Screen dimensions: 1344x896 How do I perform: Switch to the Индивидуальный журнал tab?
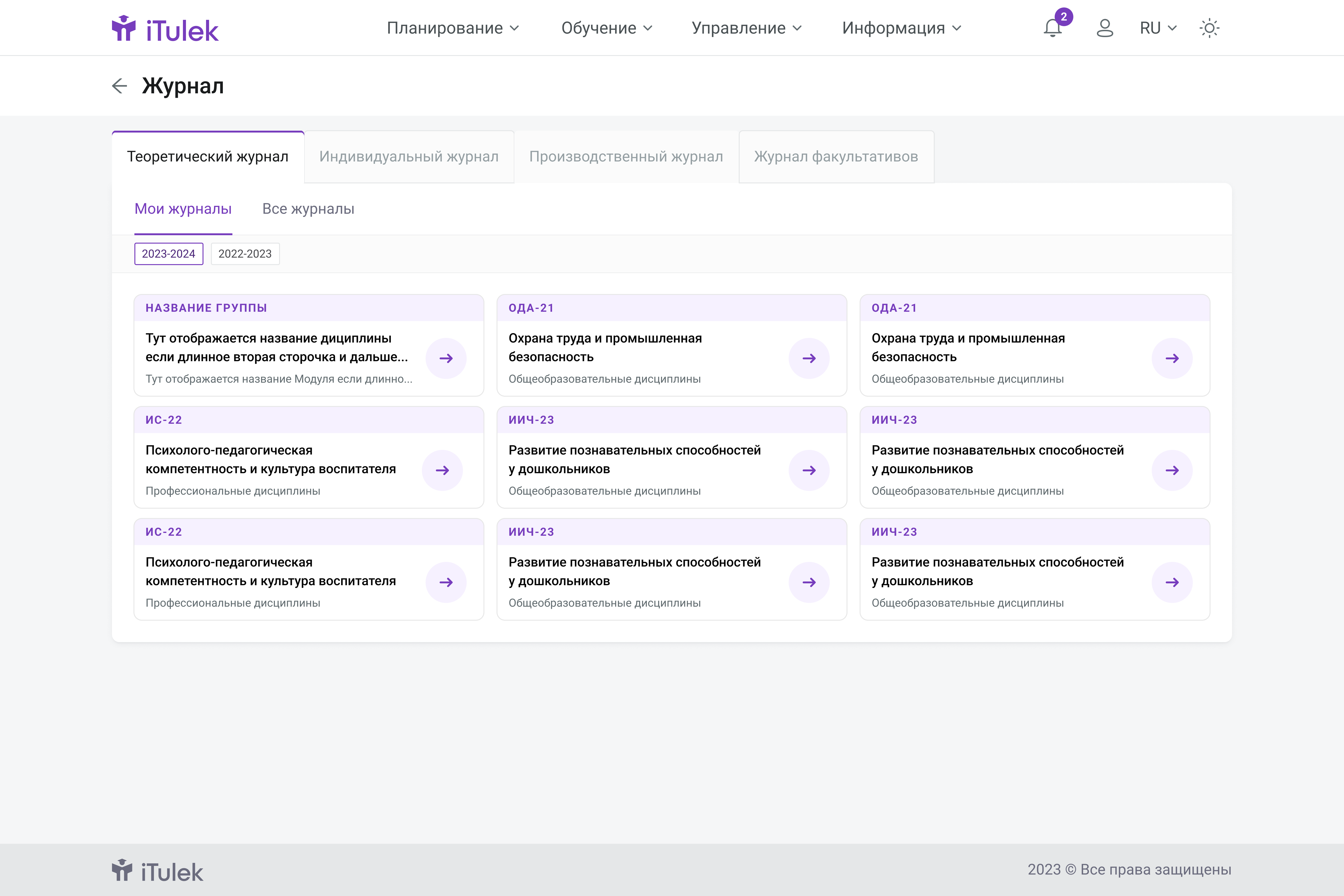(409, 157)
